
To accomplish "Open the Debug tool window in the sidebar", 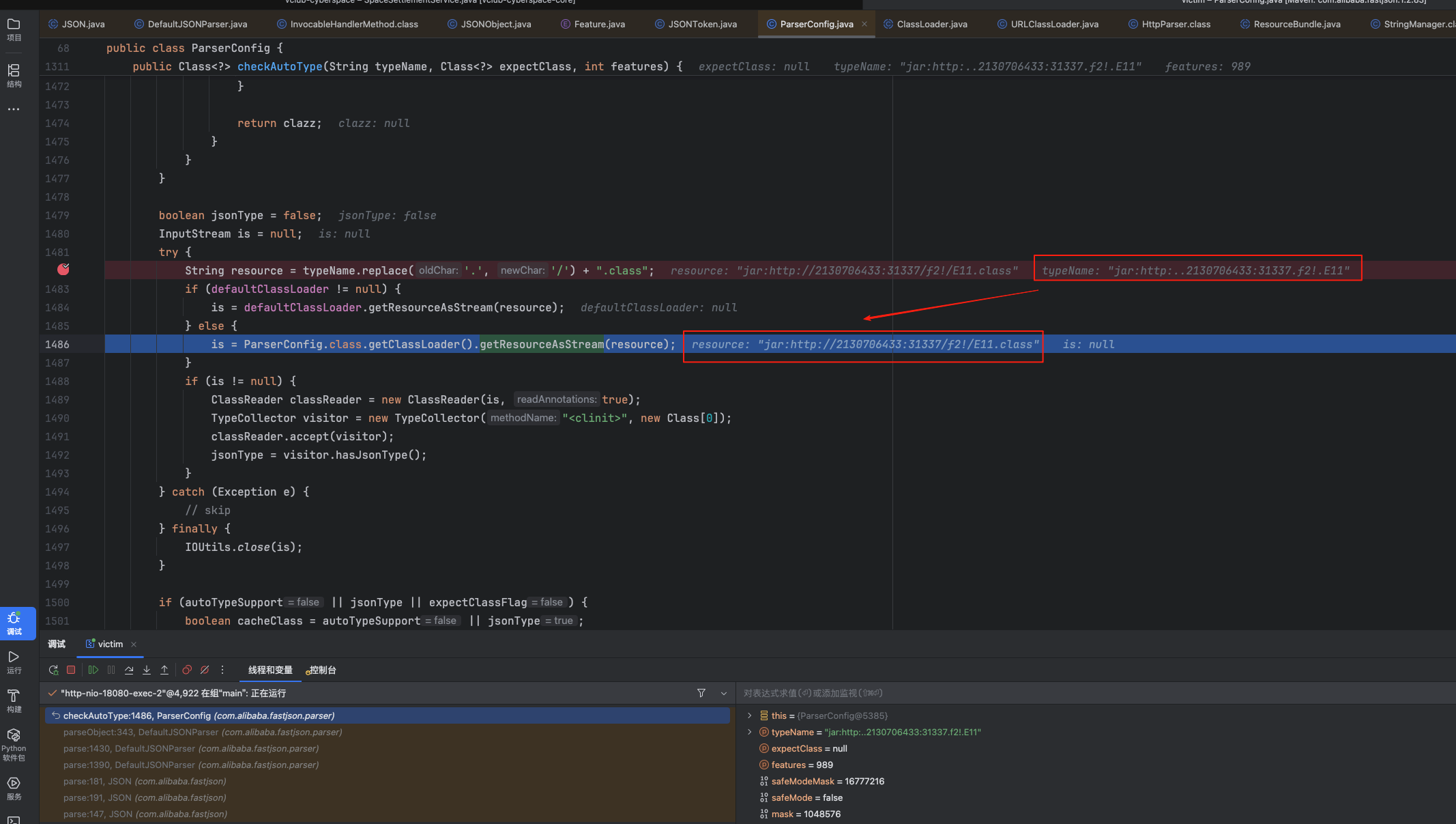I will click(14, 623).
